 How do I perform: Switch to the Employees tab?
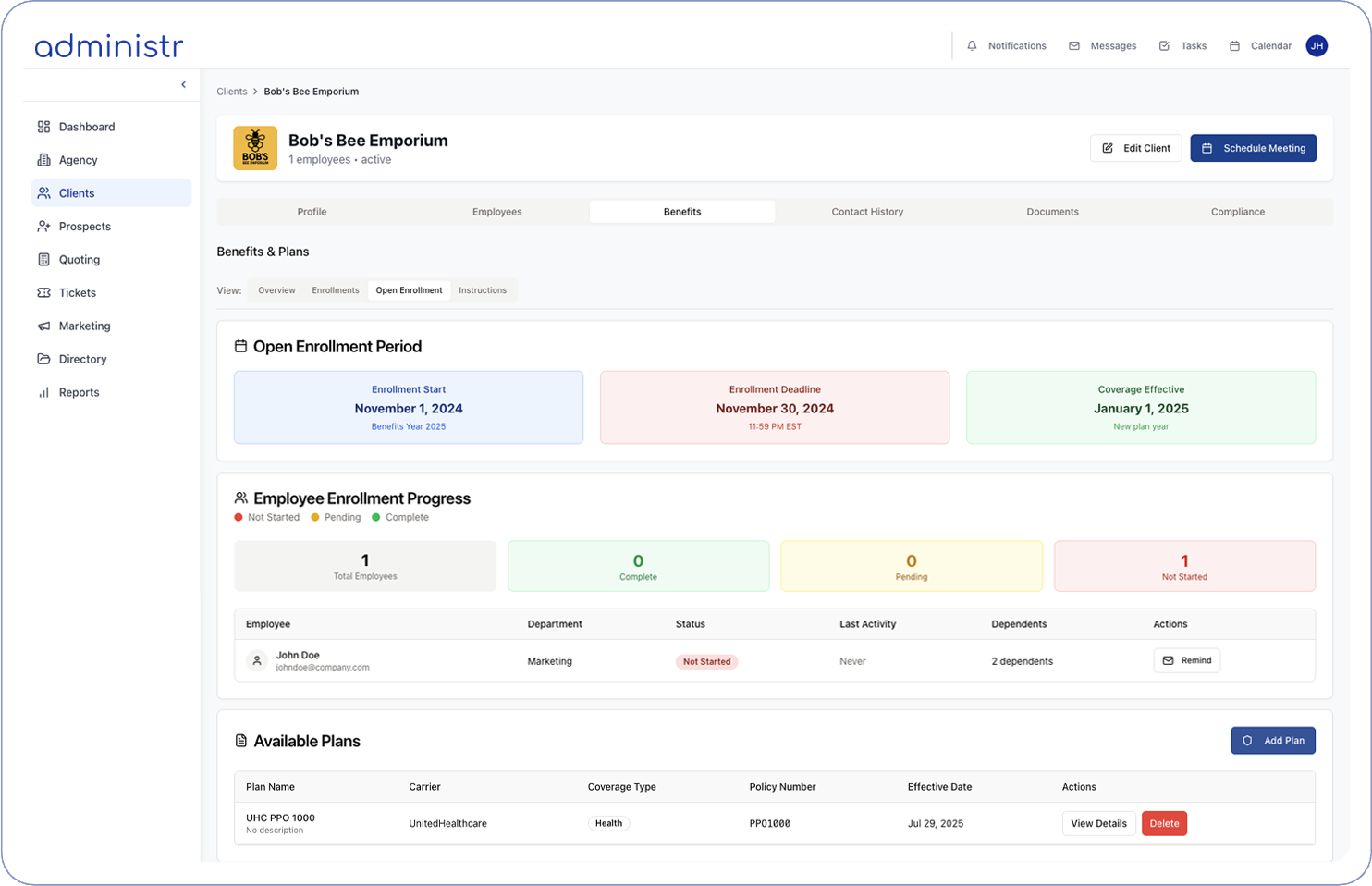496,212
